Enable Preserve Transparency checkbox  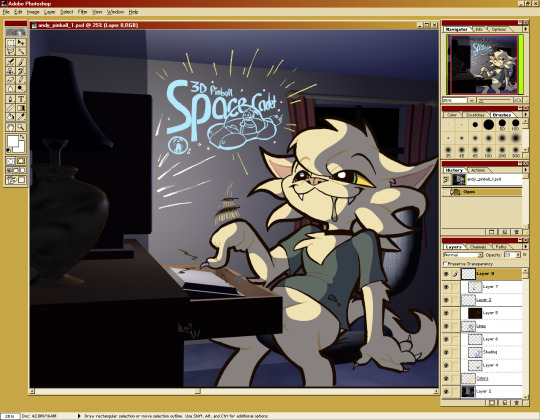coord(445,264)
